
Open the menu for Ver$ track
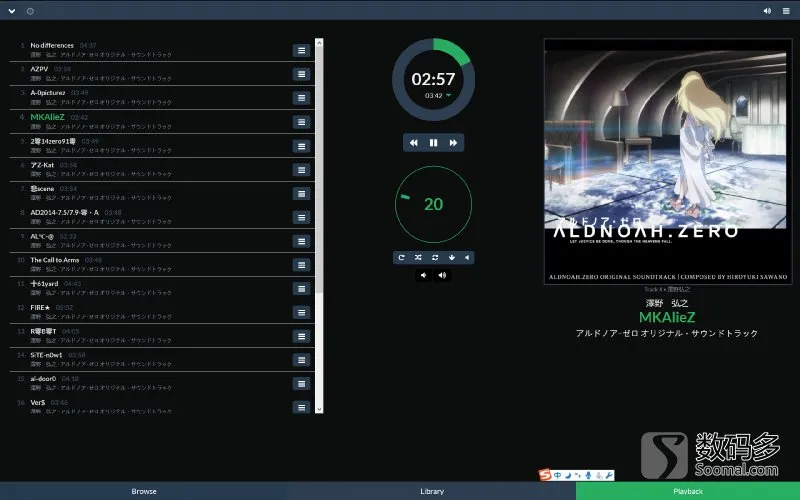point(302,407)
